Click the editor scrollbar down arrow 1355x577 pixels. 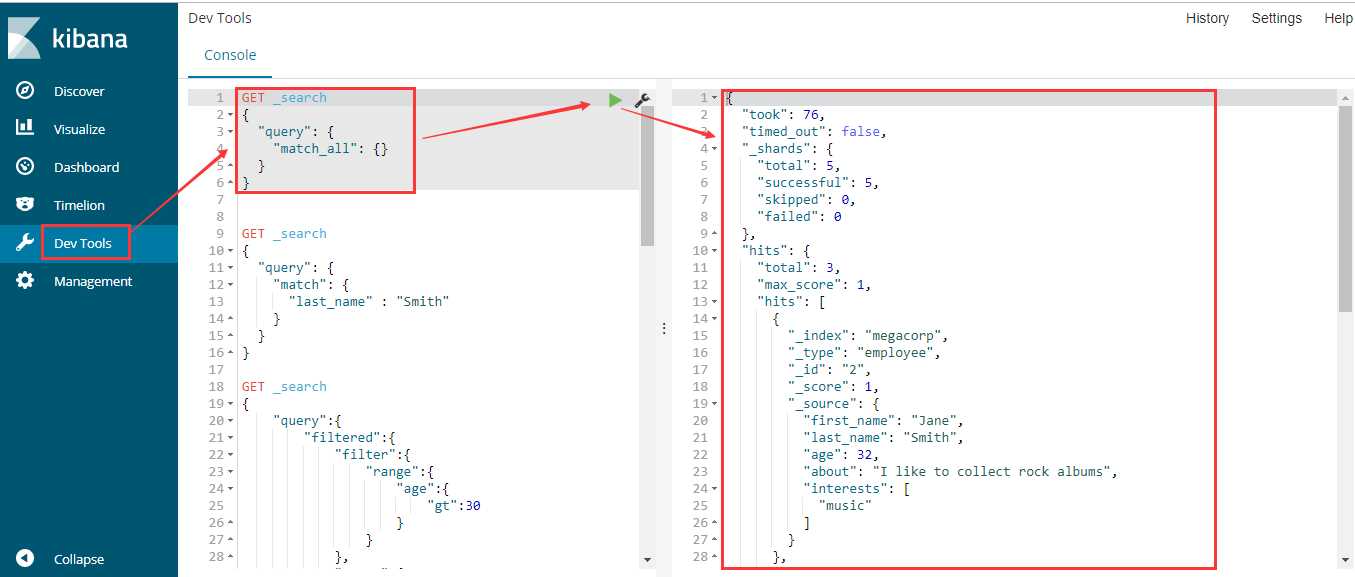click(x=647, y=560)
